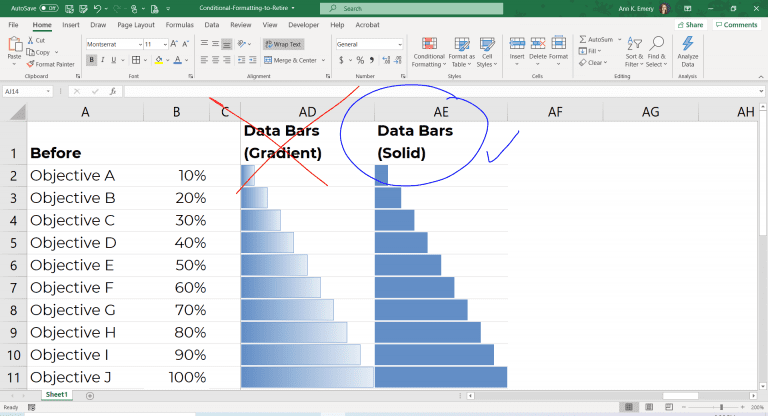
Task: Click the Format as Table icon
Action: 461,52
